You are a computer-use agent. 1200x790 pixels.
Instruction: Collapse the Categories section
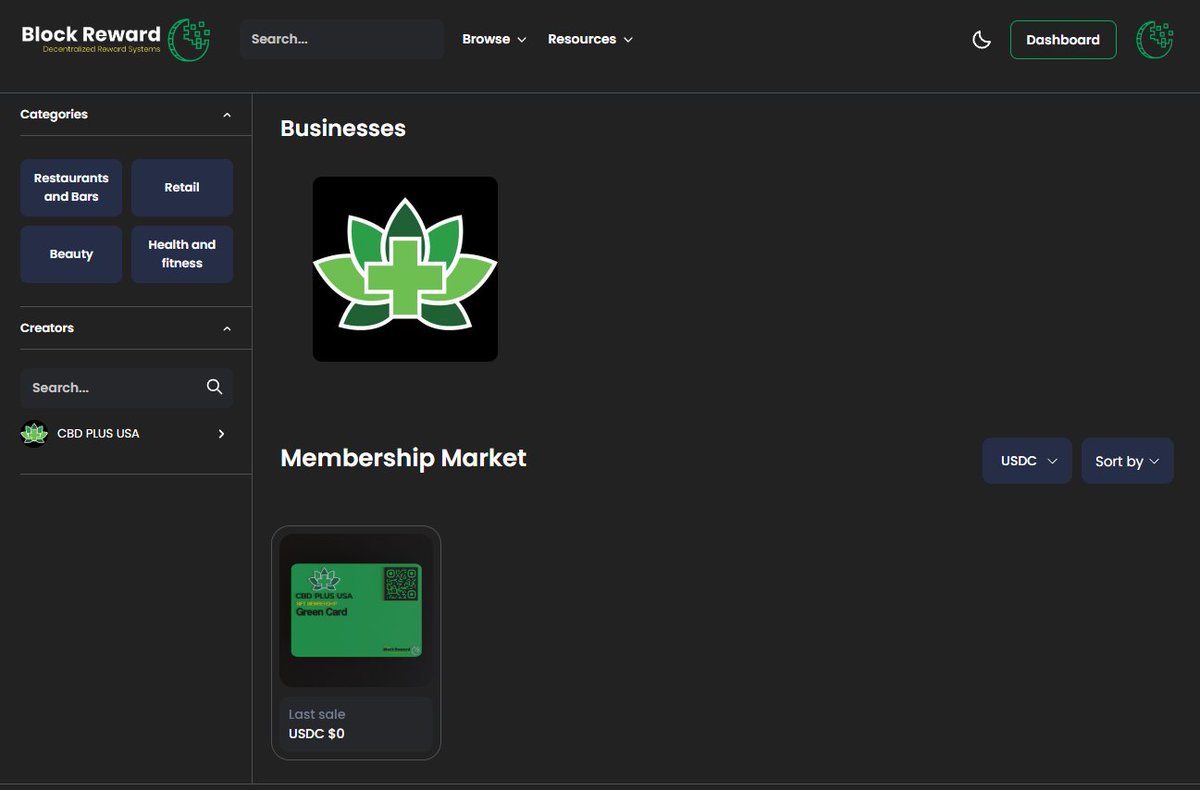coord(227,114)
